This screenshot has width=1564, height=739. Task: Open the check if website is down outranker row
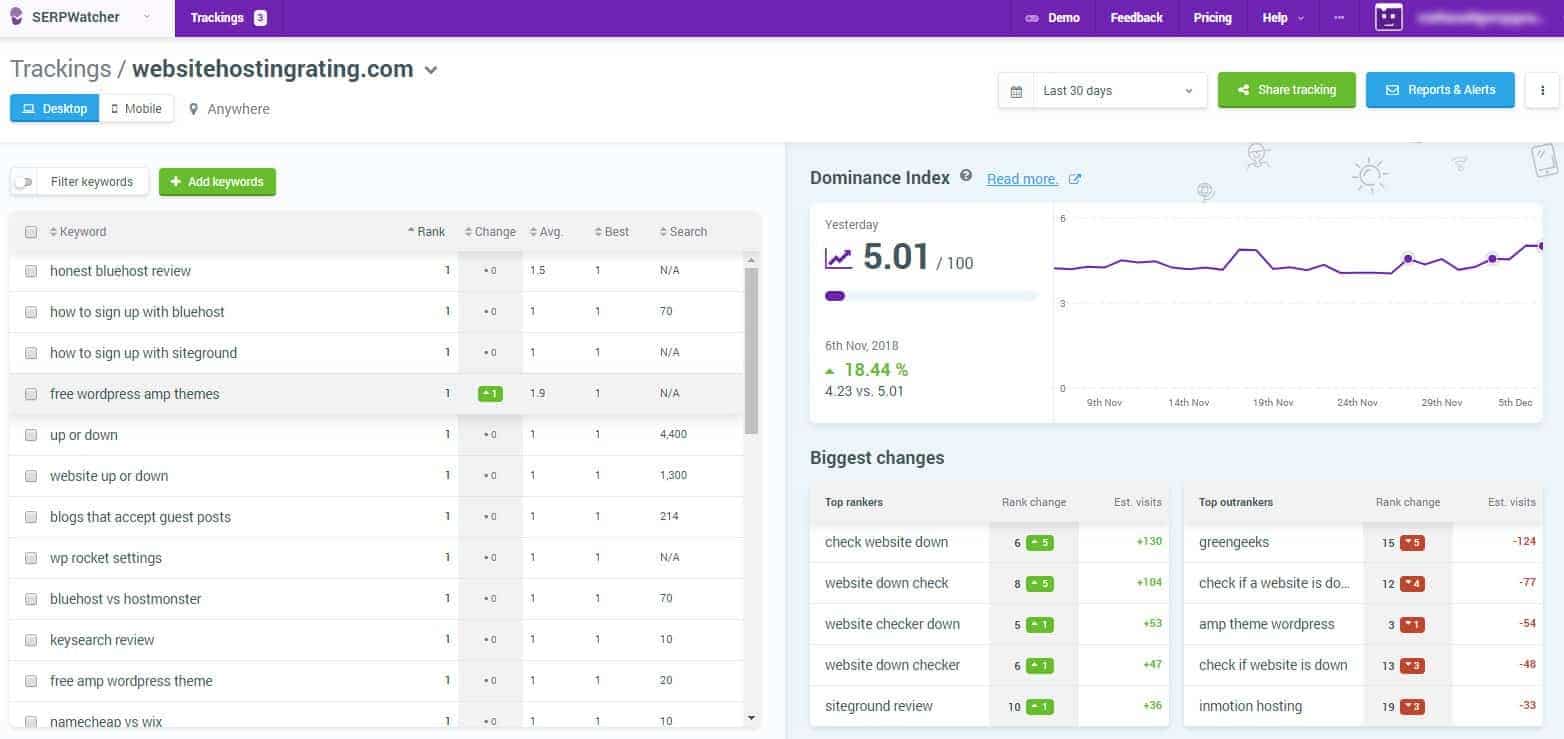[1363, 666]
